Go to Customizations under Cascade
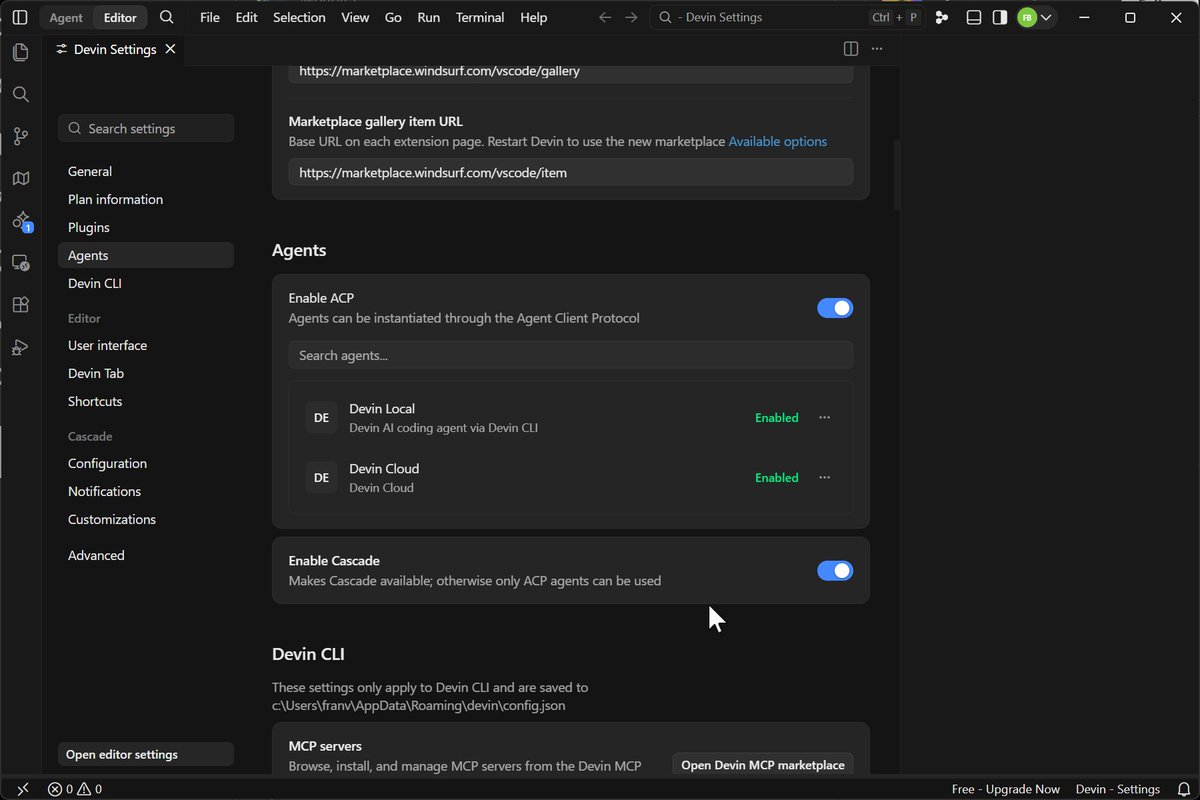The height and width of the screenshot is (800, 1200). (146, 519)
